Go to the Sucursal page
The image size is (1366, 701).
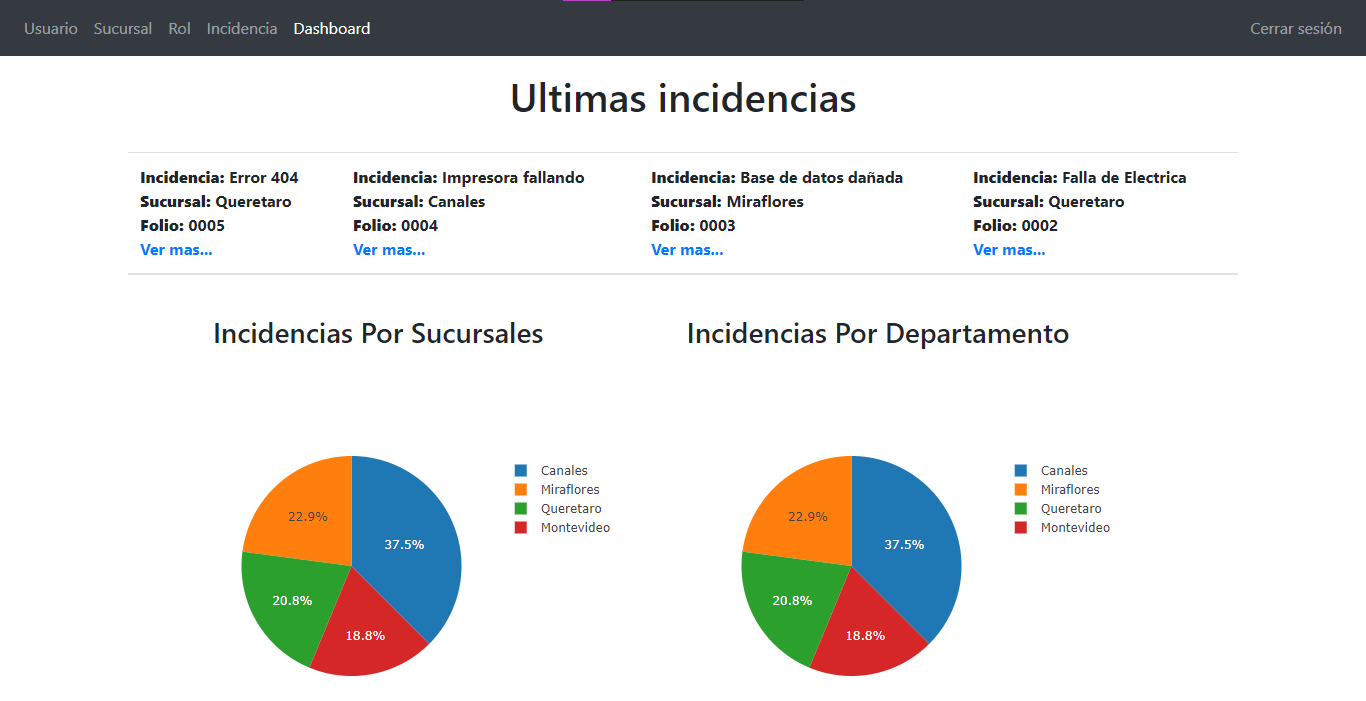pos(123,29)
